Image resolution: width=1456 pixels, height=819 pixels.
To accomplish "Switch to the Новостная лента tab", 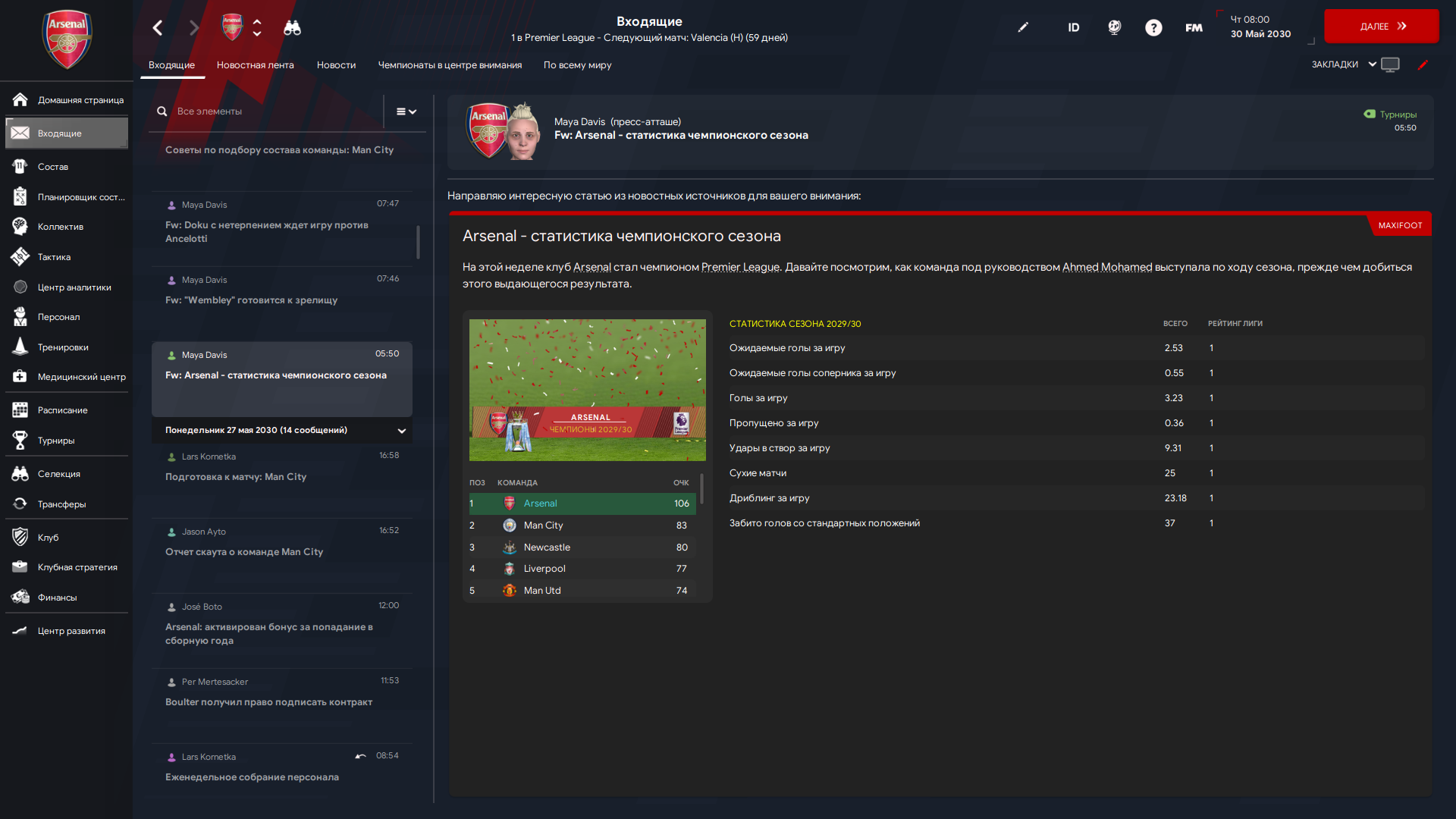I will (x=255, y=65).
